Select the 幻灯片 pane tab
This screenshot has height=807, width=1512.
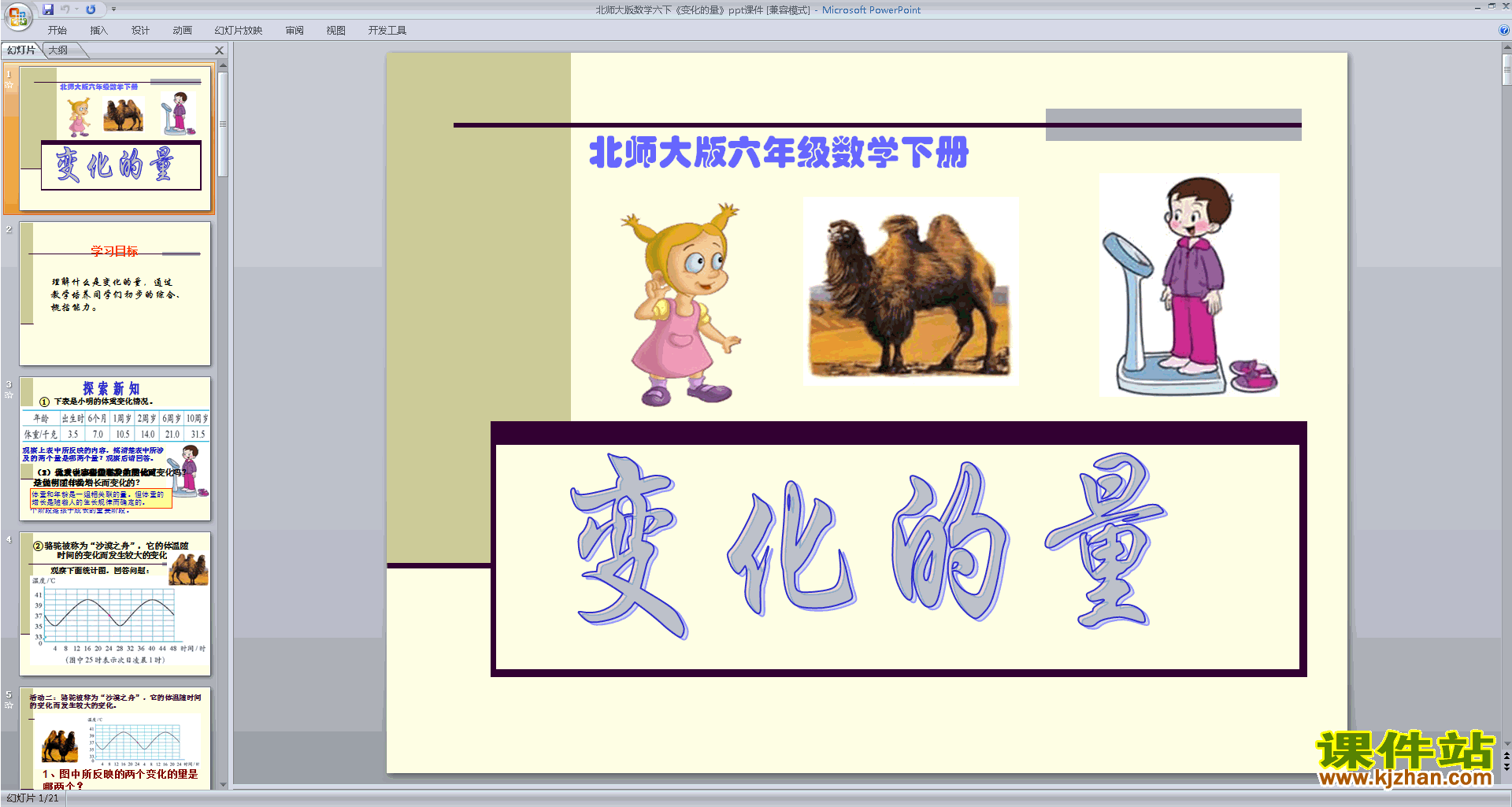[21, 50]
